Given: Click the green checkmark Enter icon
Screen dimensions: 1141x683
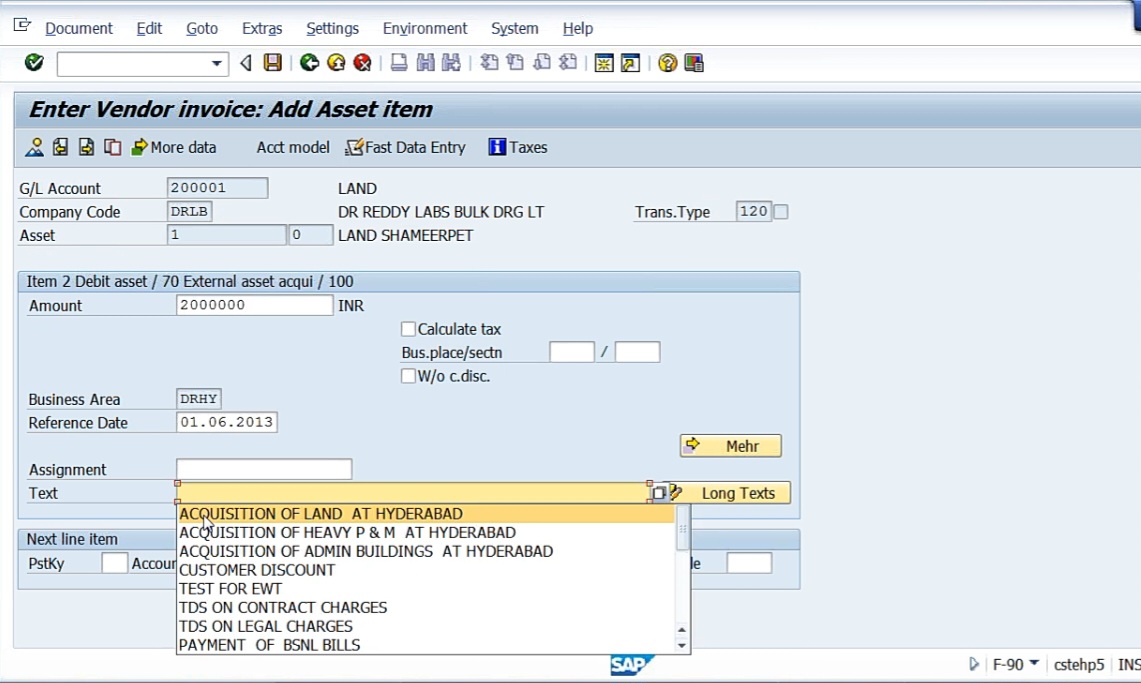Looking at the screenshot, I should (x=34, y=63).
